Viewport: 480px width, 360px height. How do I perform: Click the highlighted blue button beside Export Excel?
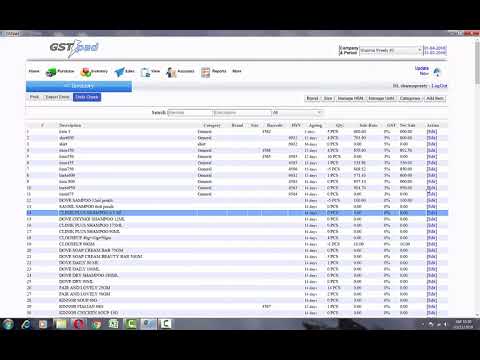click(x=87, y=97)
